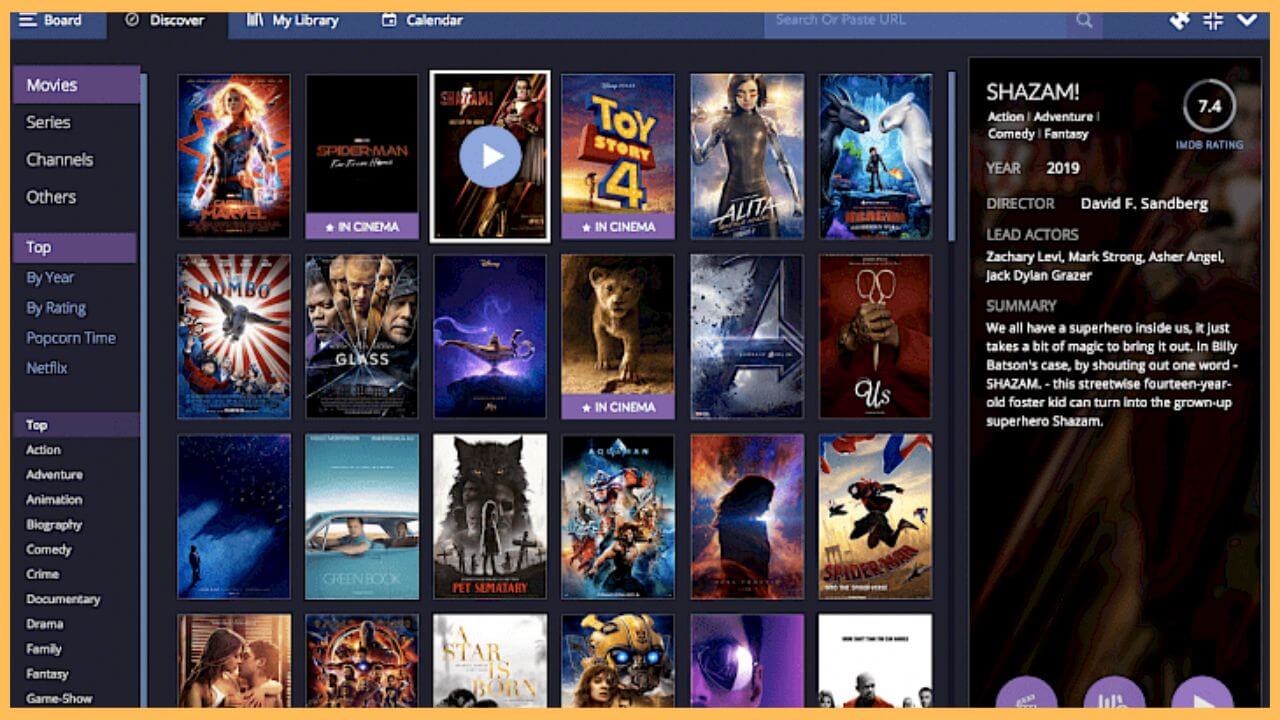Switch to the Discover tab
1280x720 pixels.
(x=168, y=20)
